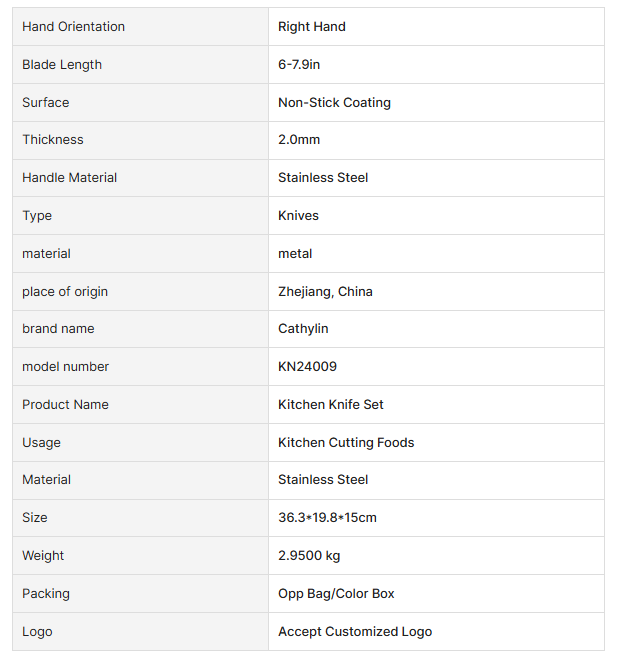Select the lowercase "material" row label
This screenshot has width=621, height=663.
[46, 254]
